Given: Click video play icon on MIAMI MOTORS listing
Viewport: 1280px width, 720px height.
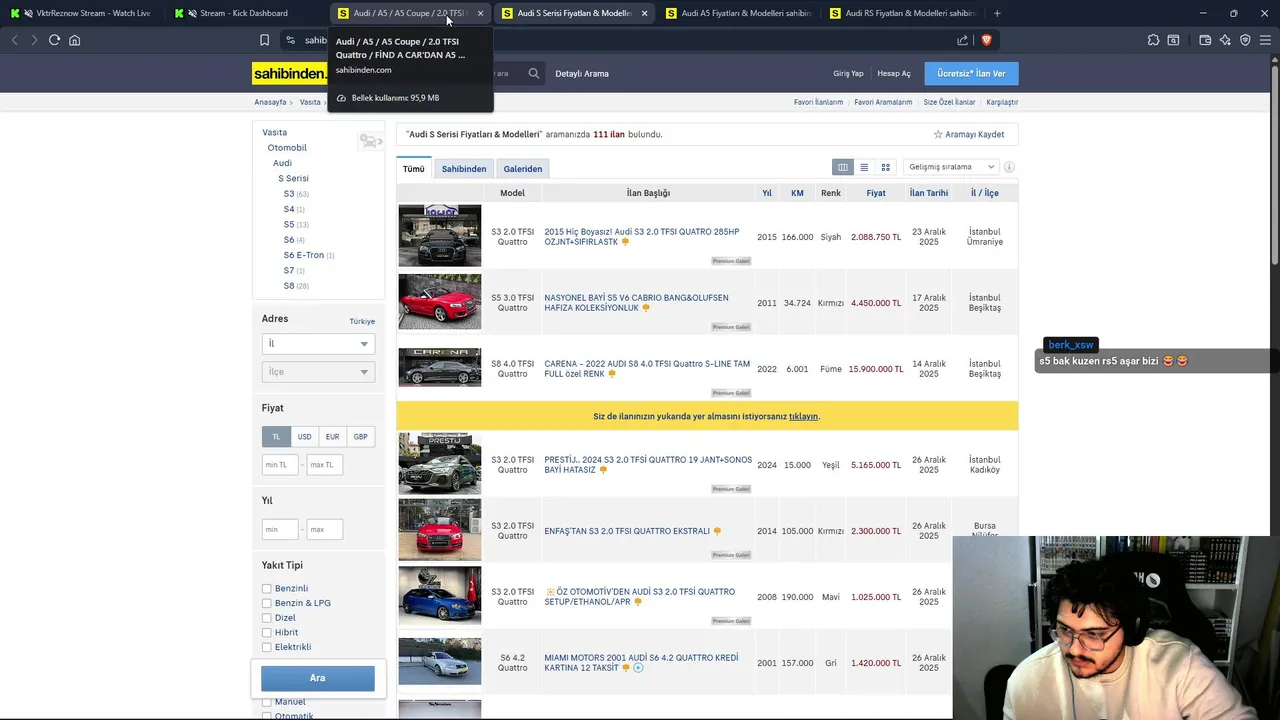Looking at the screenshot, I should 638,668.
